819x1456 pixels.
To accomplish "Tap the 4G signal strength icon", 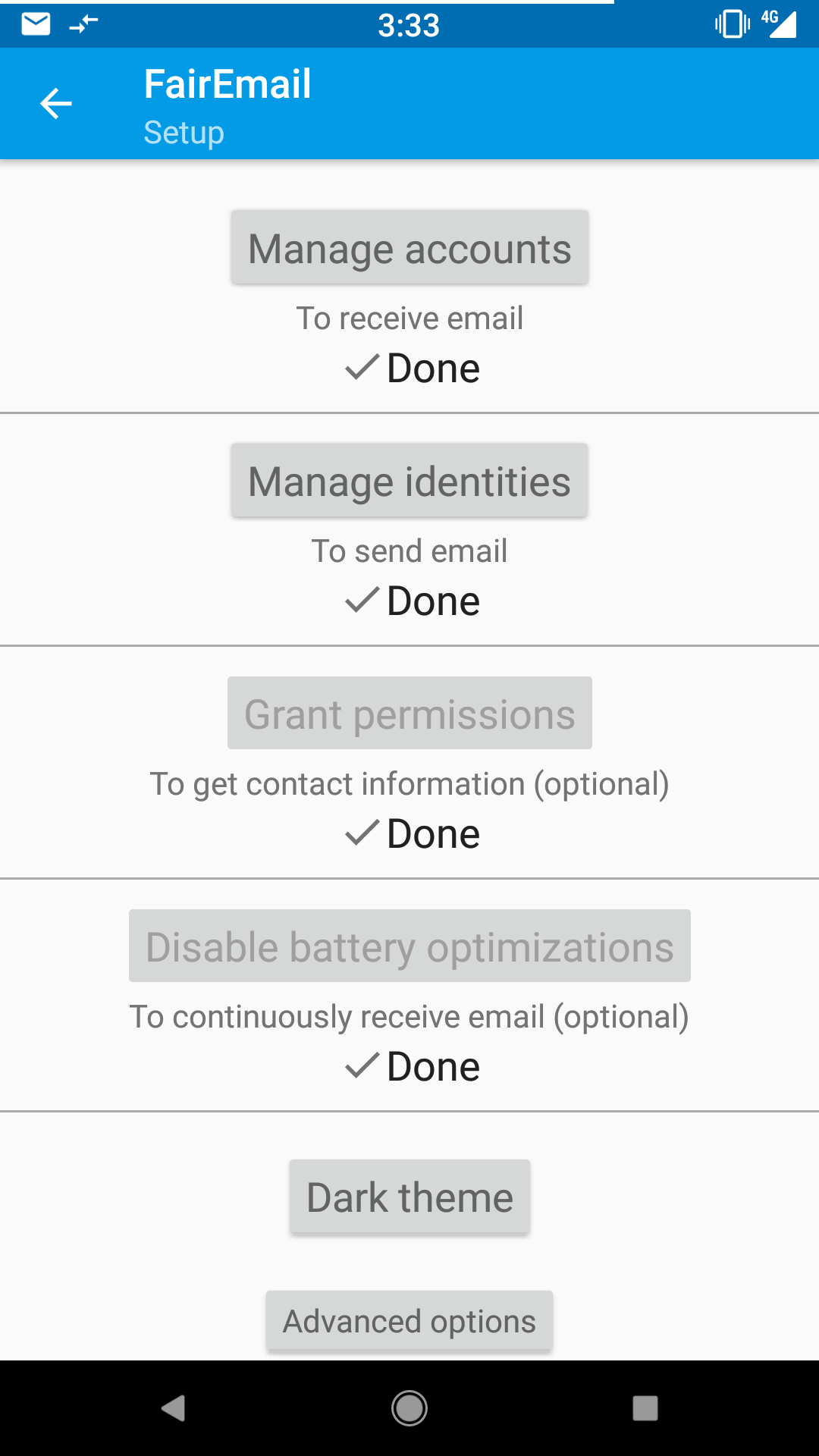I will [780, 24].
